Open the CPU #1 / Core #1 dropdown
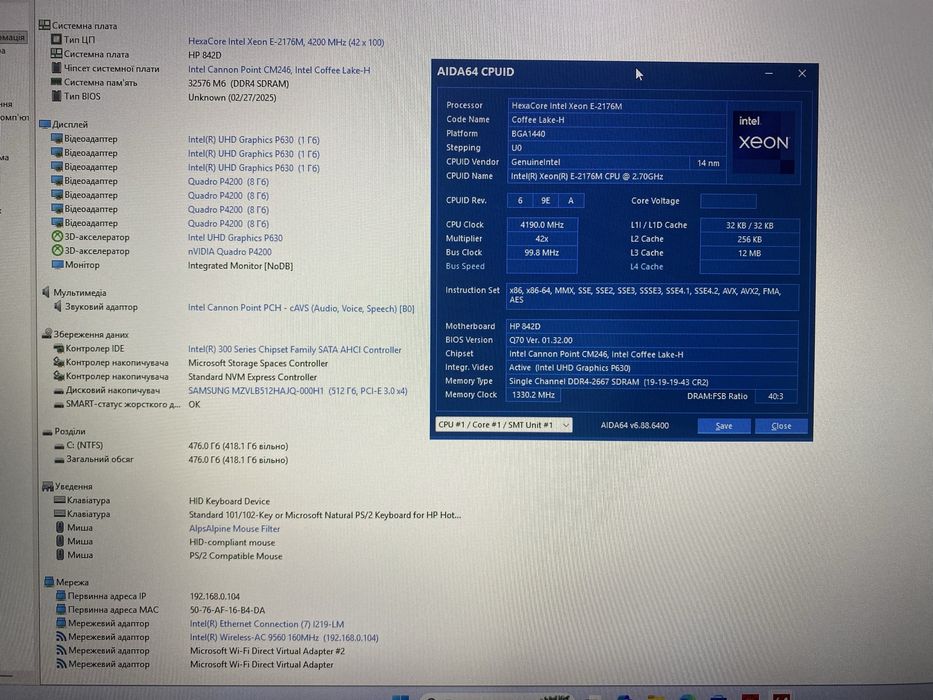933x700 pixels. tap(504, 425)
